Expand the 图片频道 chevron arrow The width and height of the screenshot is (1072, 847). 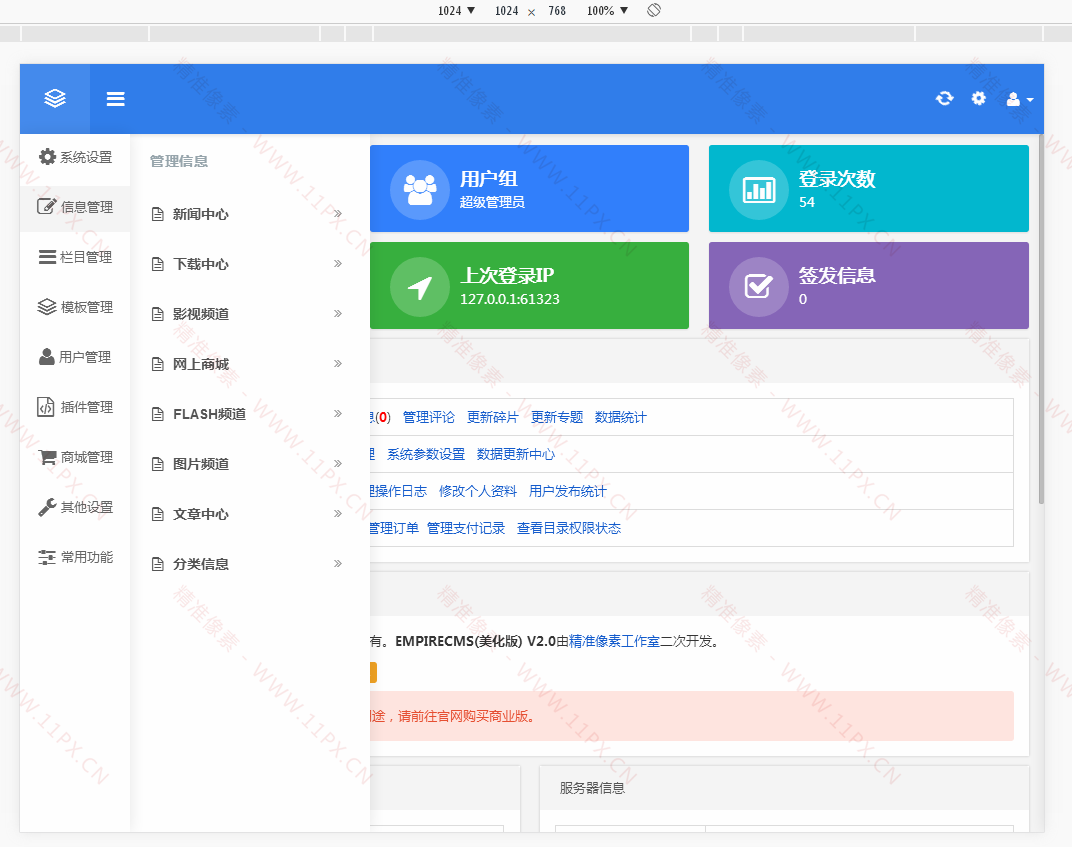[x=338, y=463]
